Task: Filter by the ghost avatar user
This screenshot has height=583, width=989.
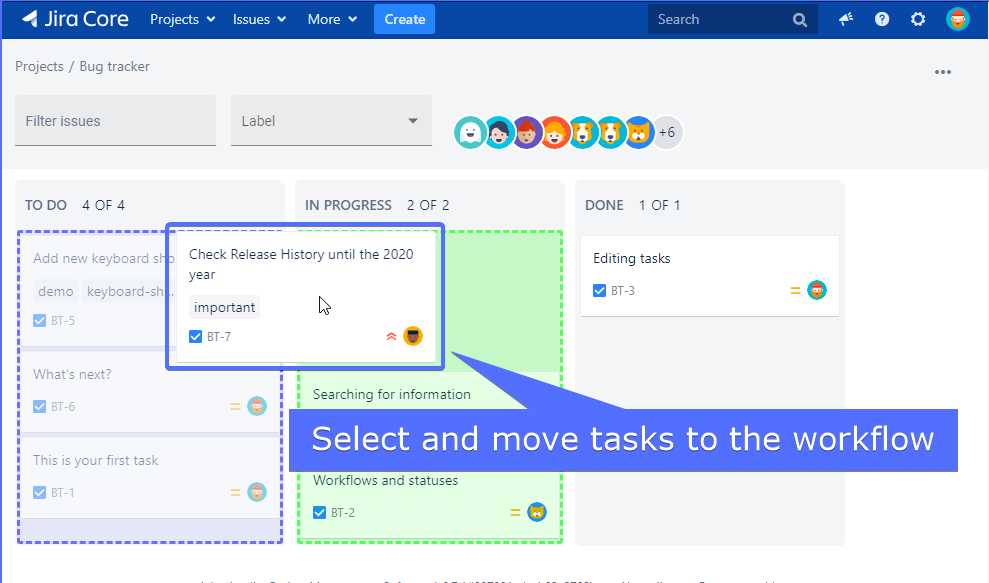Action: (x=470, y=132)
